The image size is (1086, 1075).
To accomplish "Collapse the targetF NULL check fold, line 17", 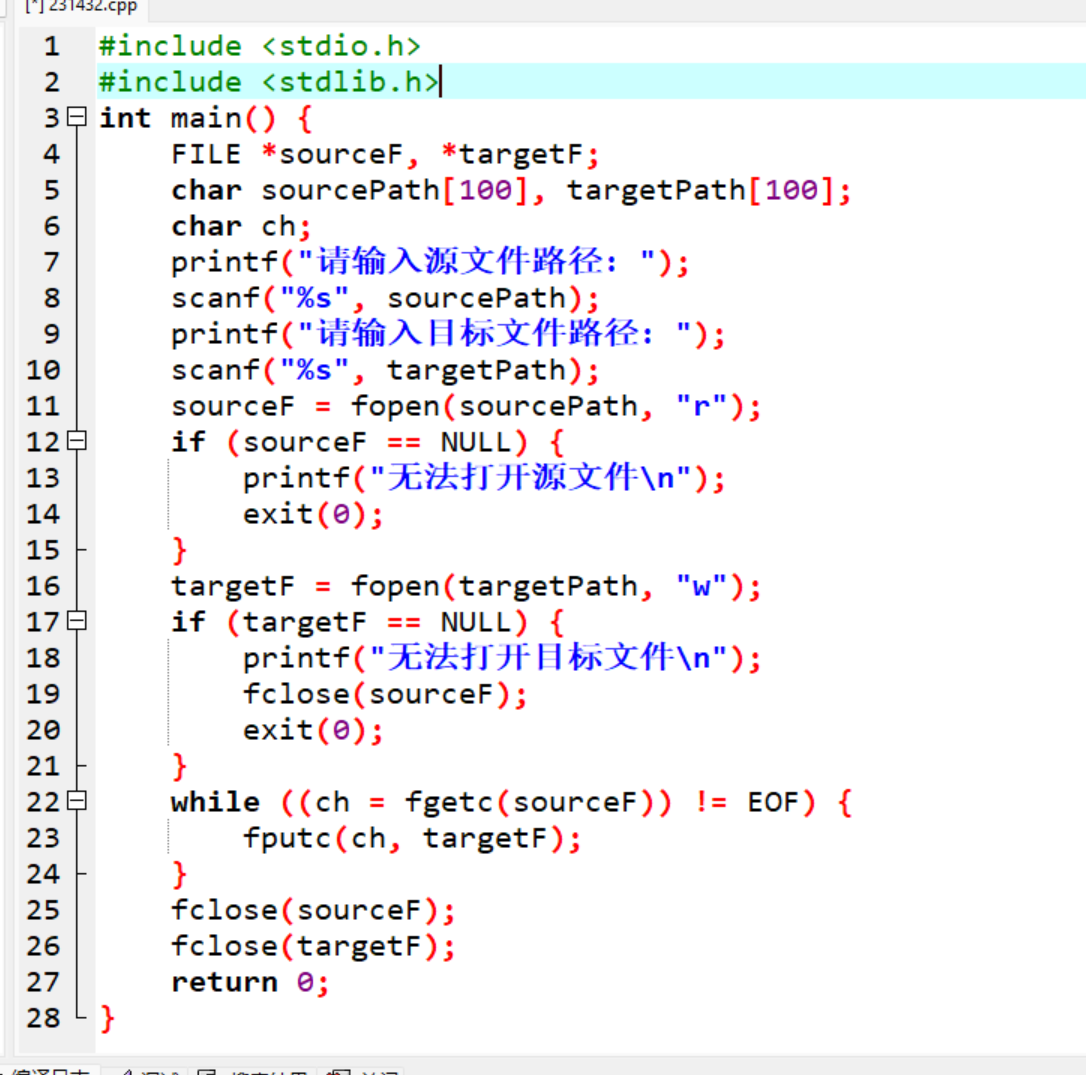I will pos(77,620).
